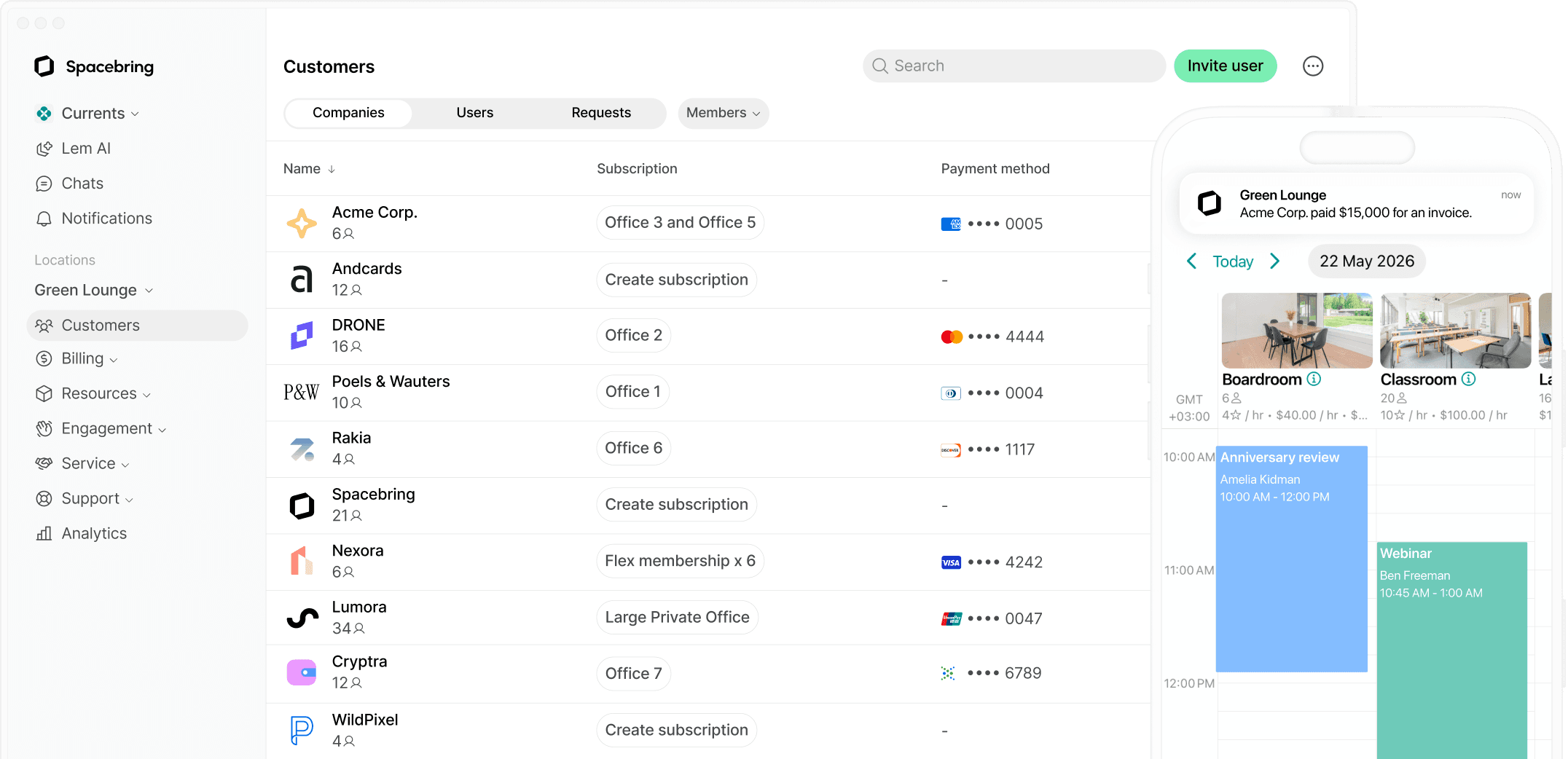Expand the Service section
The height and width of the screenshot is (759, 1568).
[x=82, y=464]
